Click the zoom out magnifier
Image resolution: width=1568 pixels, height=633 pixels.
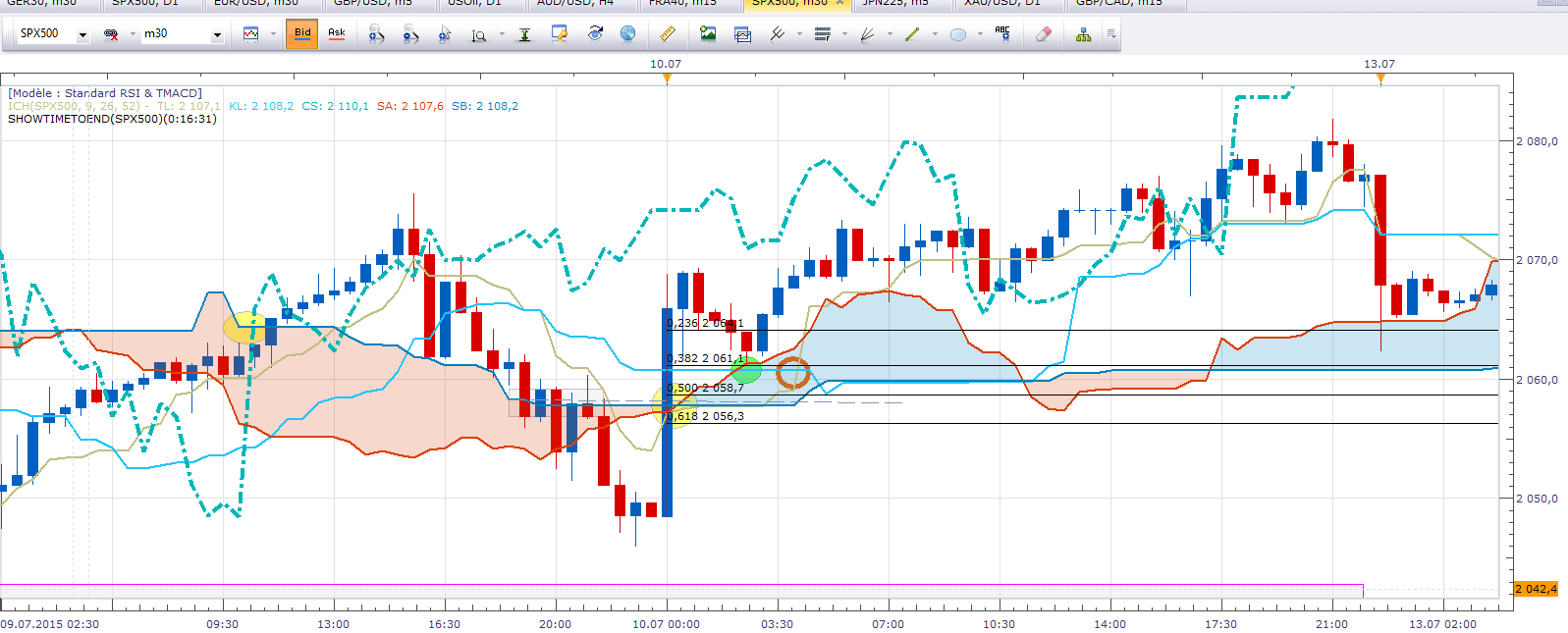point(410,34)
